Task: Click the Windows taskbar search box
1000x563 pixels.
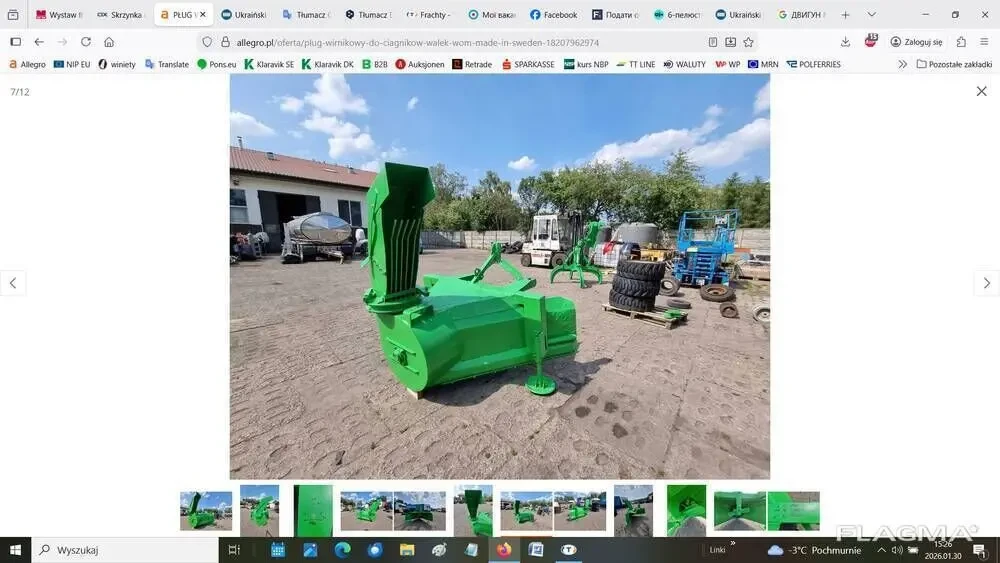Action: 125,550
